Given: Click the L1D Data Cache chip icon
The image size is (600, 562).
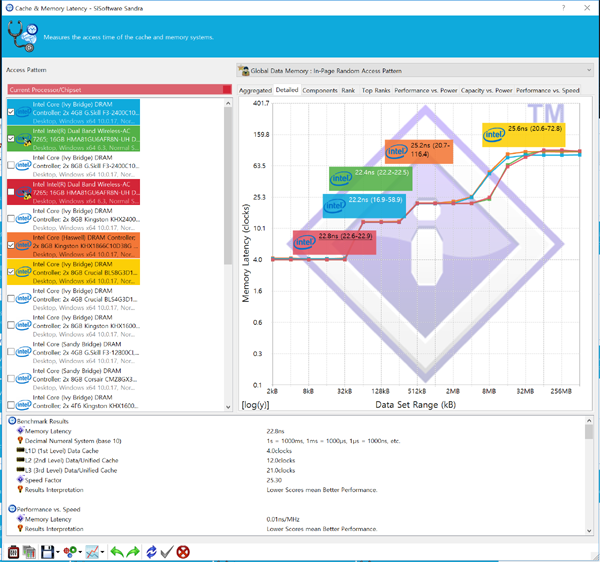Looking at the screenshot, I should (x=20, y=450).
